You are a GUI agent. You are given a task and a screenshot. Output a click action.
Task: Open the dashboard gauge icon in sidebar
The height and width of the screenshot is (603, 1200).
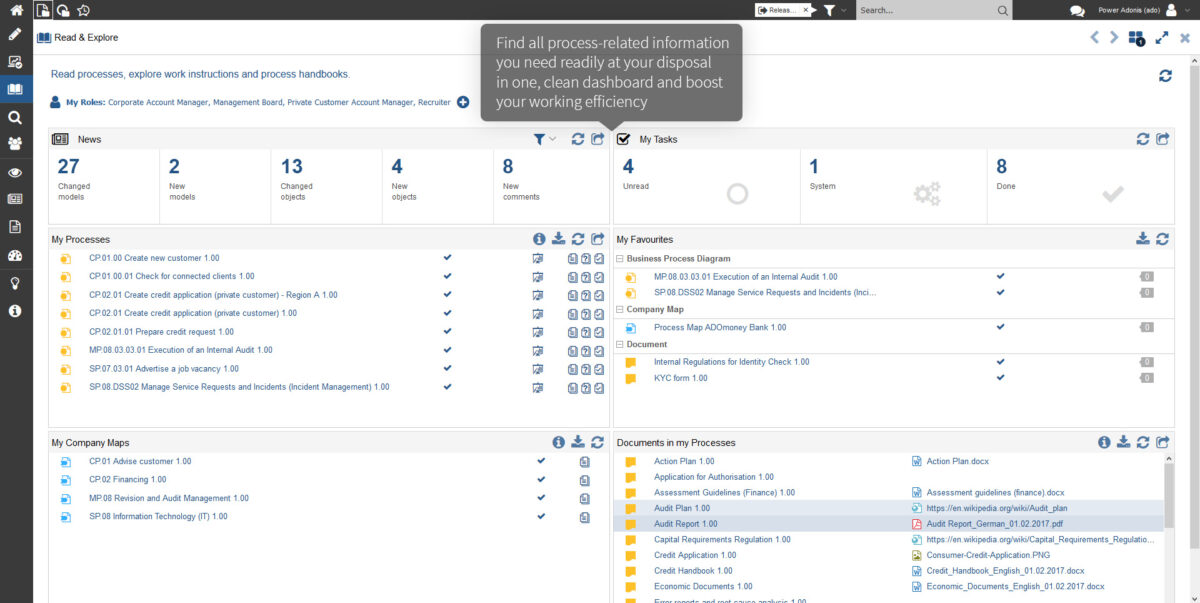coord(15,255)
